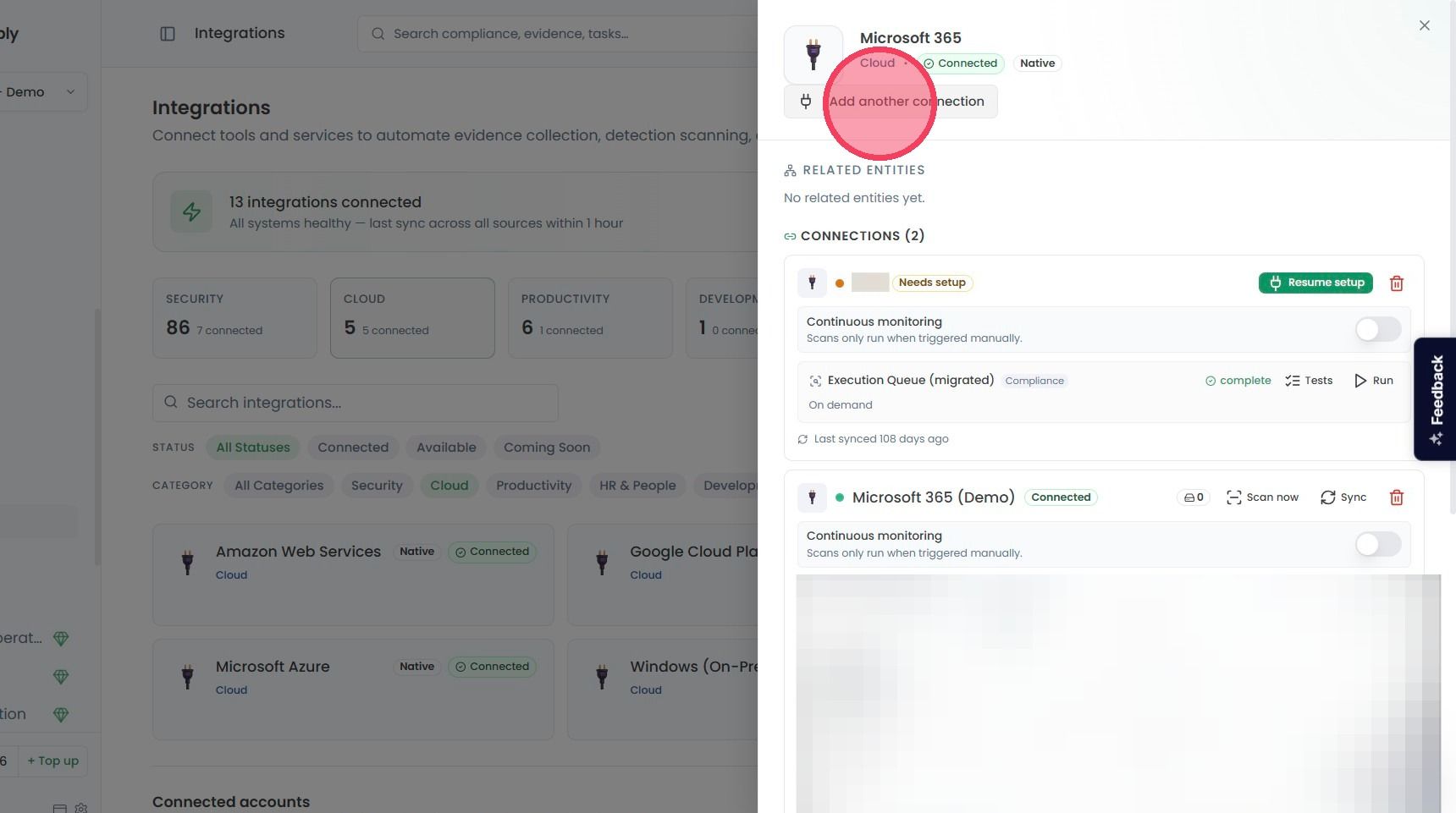The width and height of the screenshot is (1456, 813).
Task: Filter by All Statuses
Action: (x=253, y=448)
